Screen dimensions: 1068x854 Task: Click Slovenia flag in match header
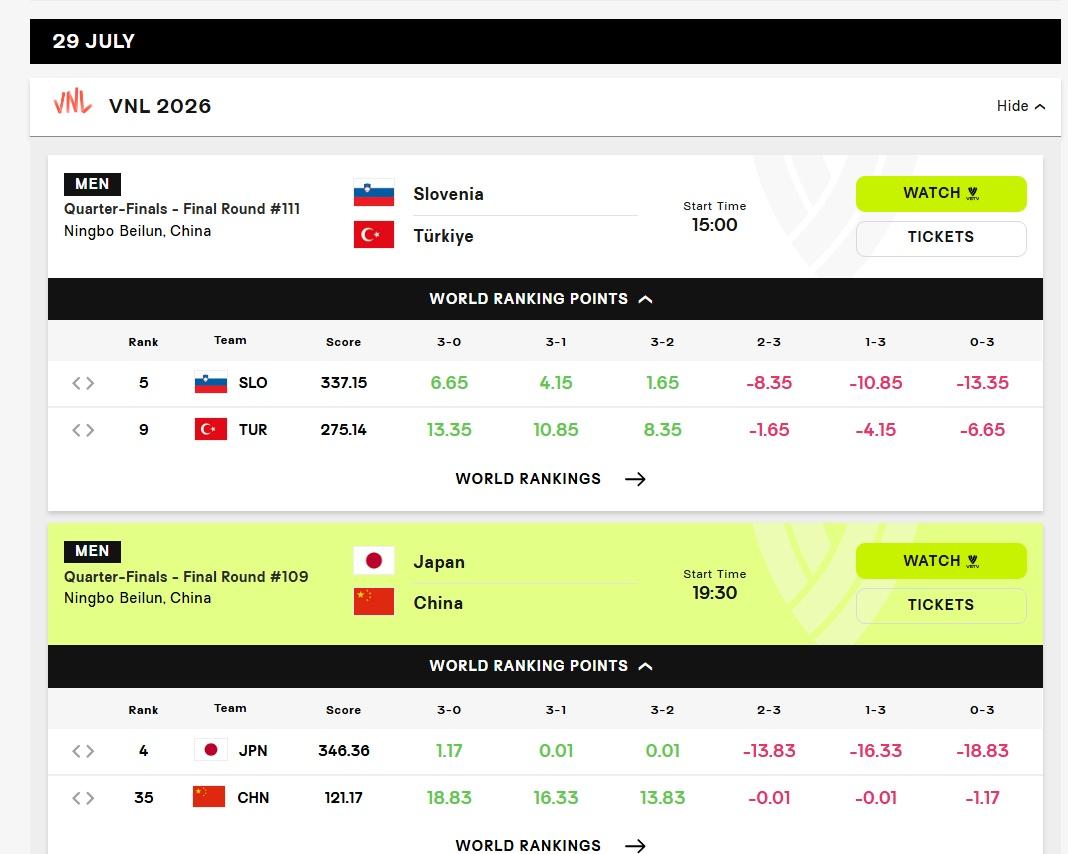374,193
